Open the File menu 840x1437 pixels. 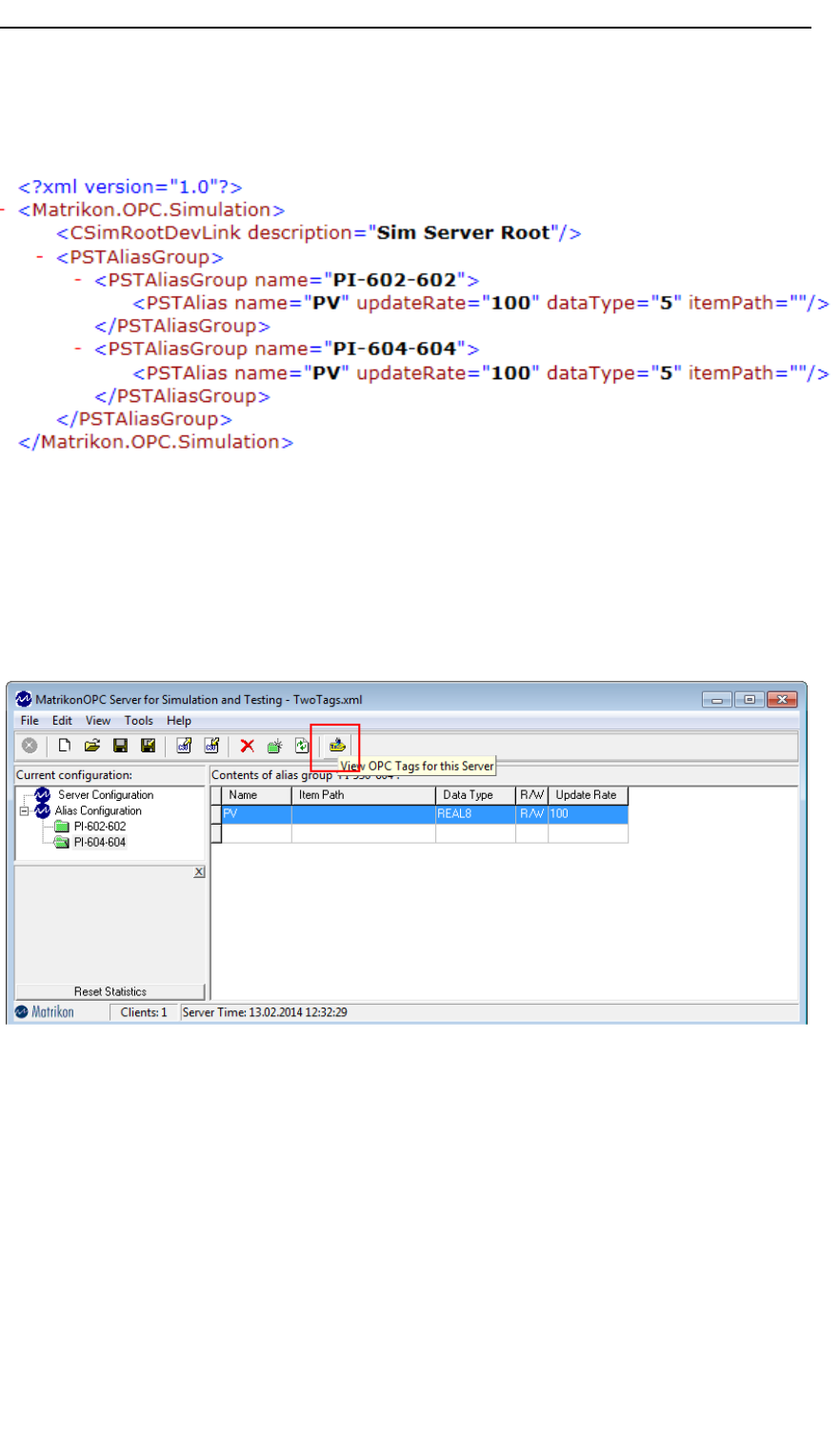(30, 721)
